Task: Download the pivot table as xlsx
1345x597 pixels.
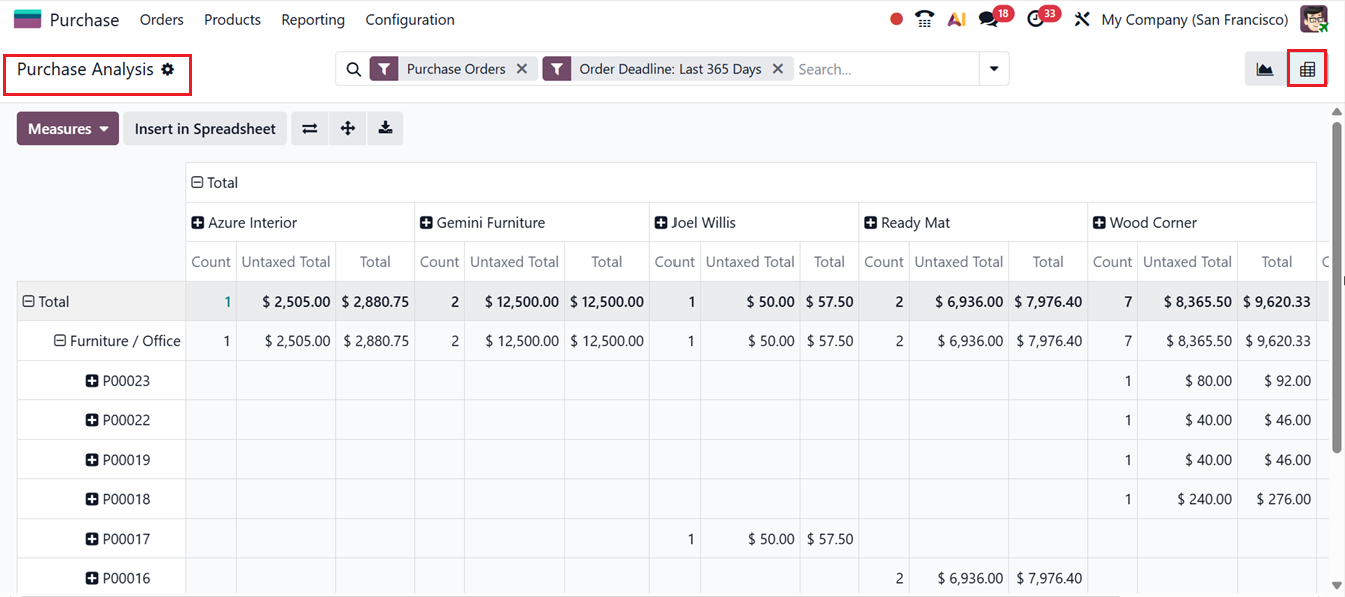Action: click(385, 129)
